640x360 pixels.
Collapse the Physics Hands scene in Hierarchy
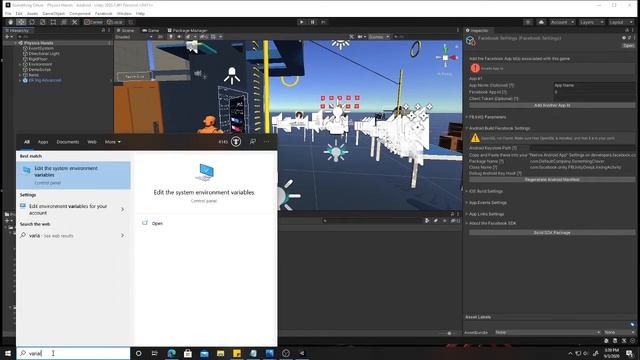coord(16,43)
